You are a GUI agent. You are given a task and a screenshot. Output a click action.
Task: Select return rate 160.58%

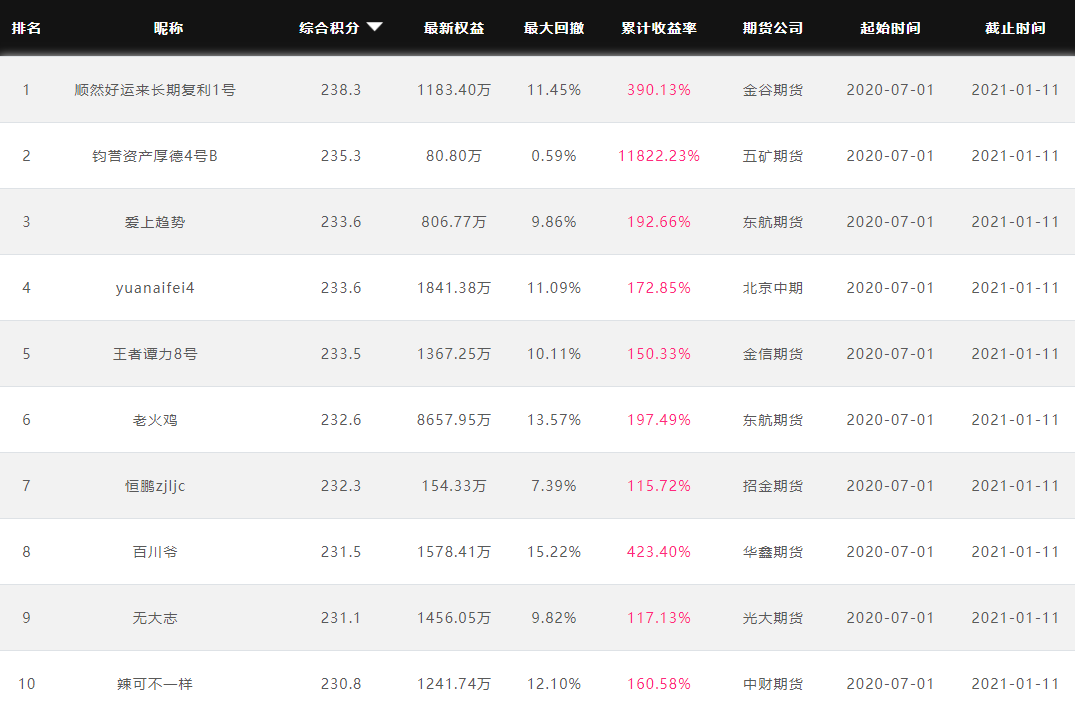(x=659, y=684)
